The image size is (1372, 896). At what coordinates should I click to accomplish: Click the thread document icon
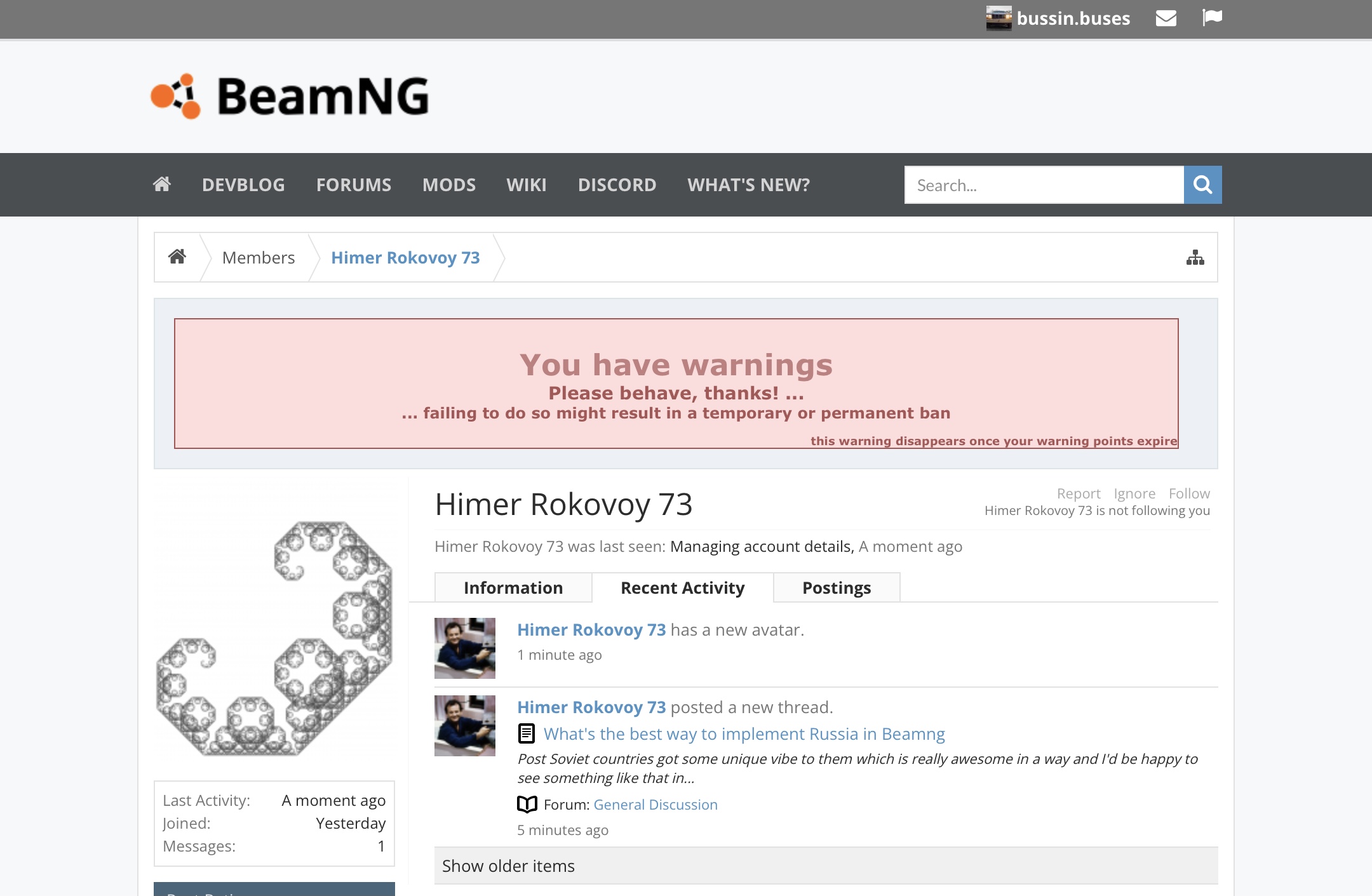pos(527,733)
